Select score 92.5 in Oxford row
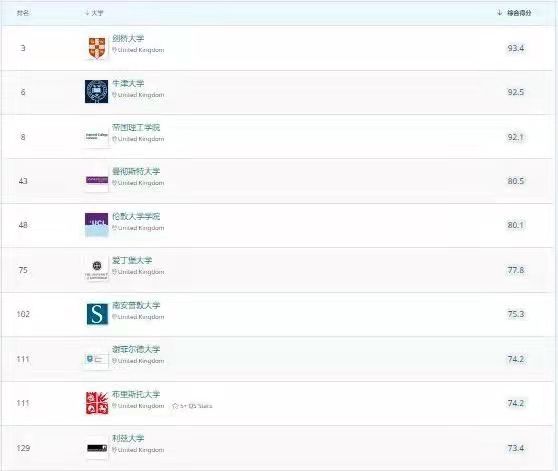The image size is (558, 471). pyautogui.click(x=516, y=92)
